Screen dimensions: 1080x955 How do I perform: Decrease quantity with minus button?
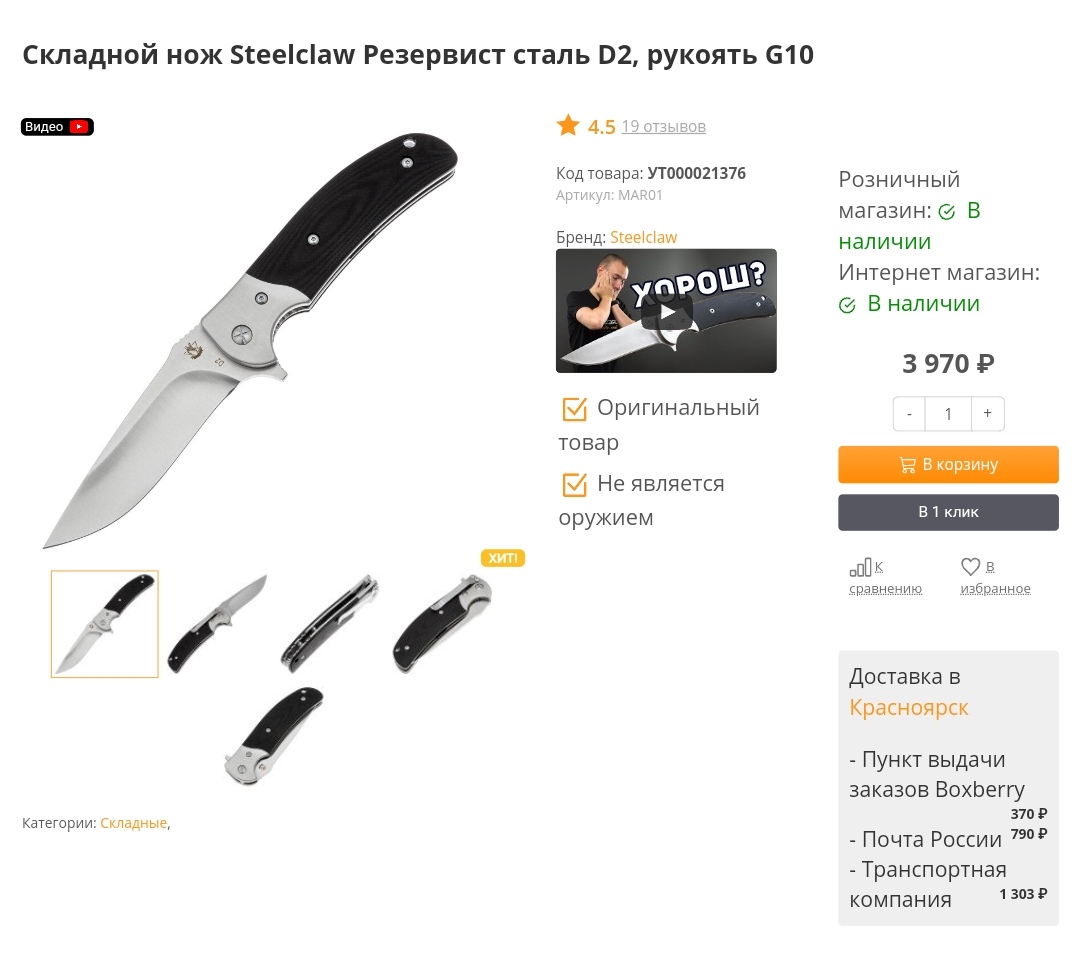pos(909,414)
